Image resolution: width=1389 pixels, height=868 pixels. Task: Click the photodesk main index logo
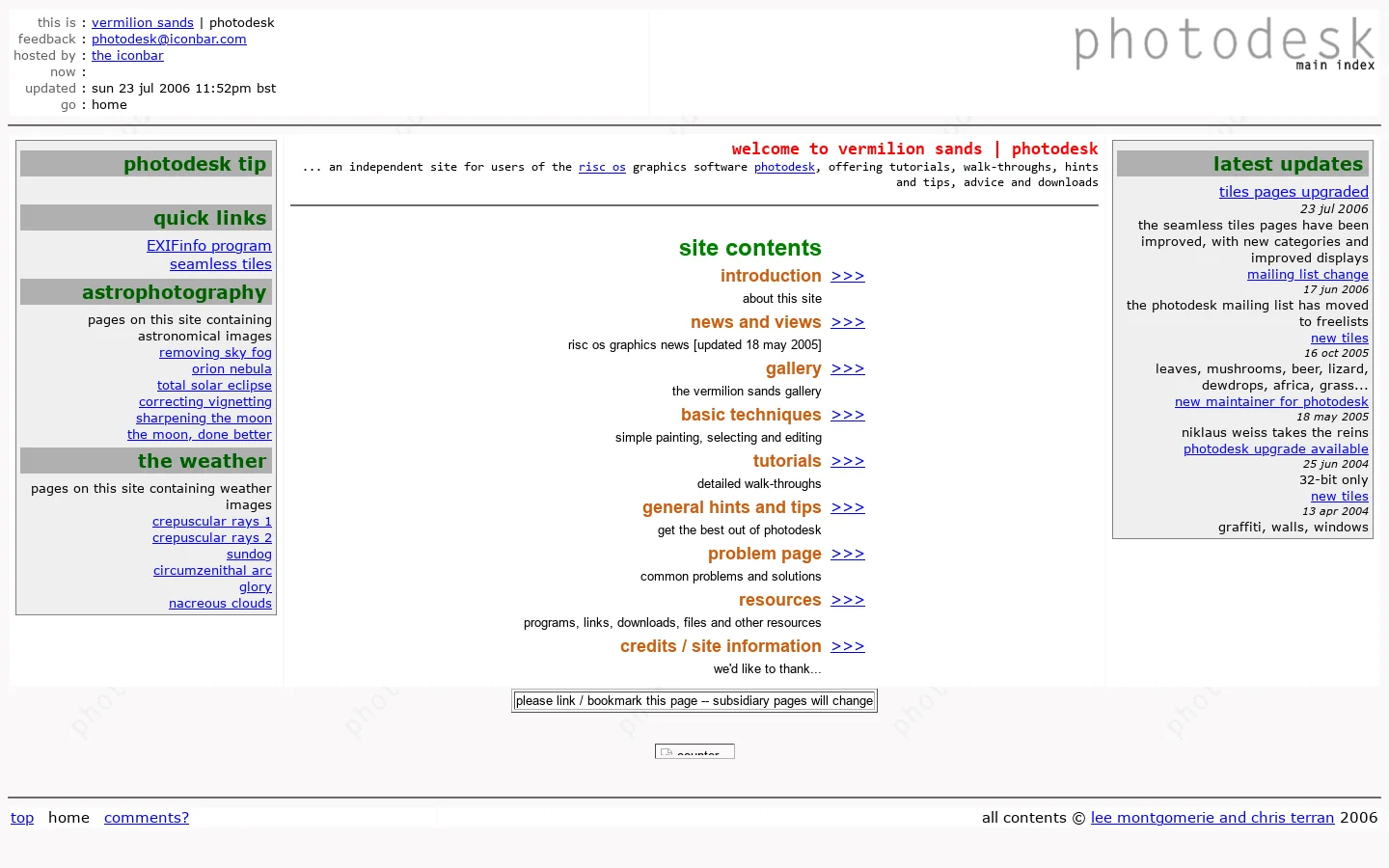click(1224, 43)
